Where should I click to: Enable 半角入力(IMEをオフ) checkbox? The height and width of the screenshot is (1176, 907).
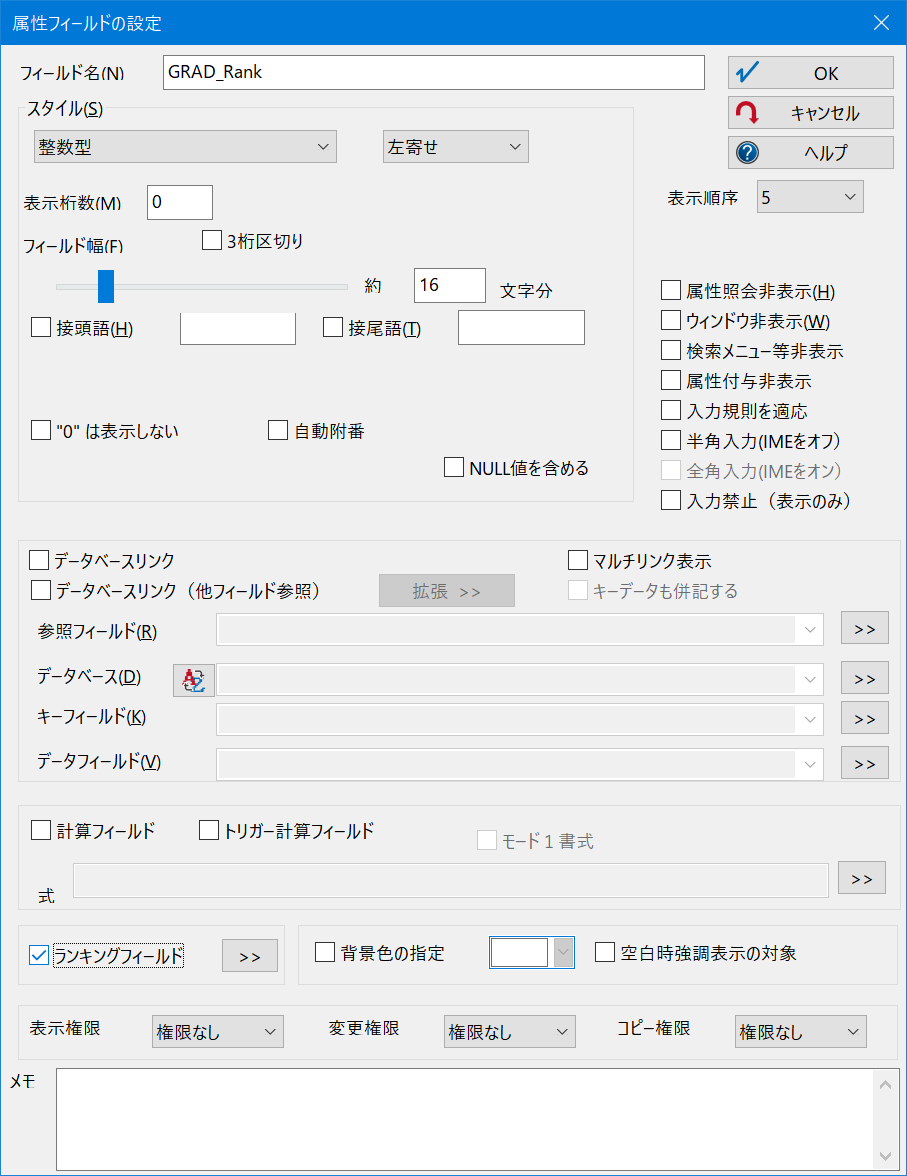[671, 440]
